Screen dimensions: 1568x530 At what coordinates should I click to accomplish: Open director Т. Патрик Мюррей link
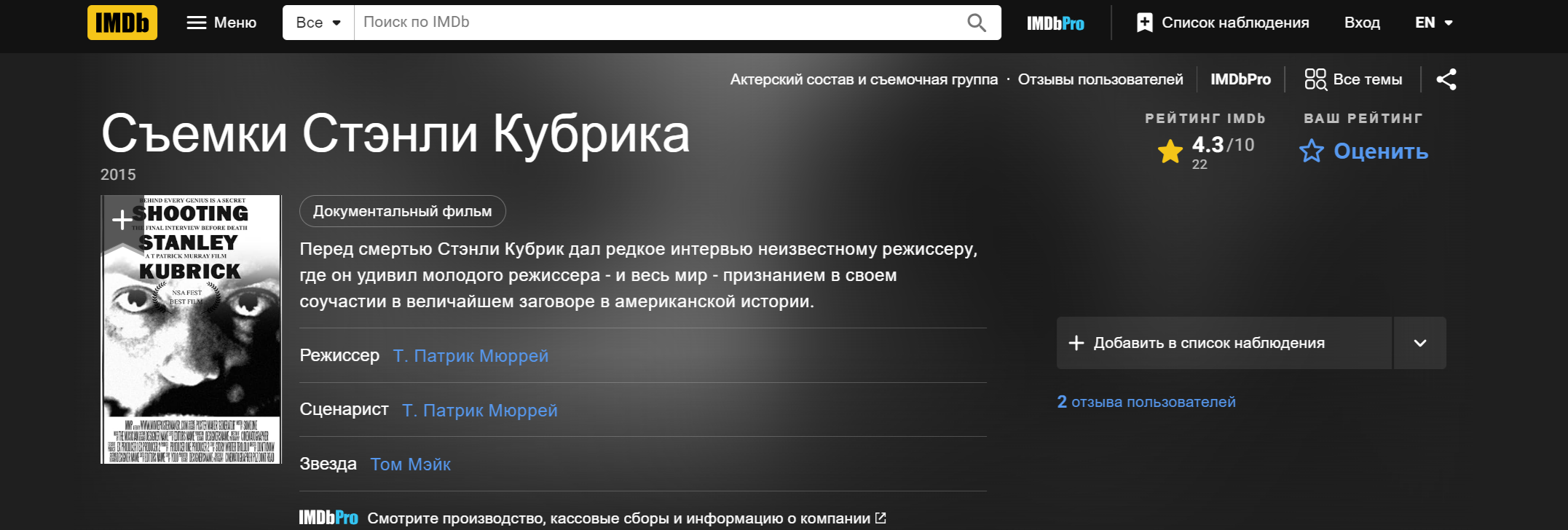[x=470, y=356]
